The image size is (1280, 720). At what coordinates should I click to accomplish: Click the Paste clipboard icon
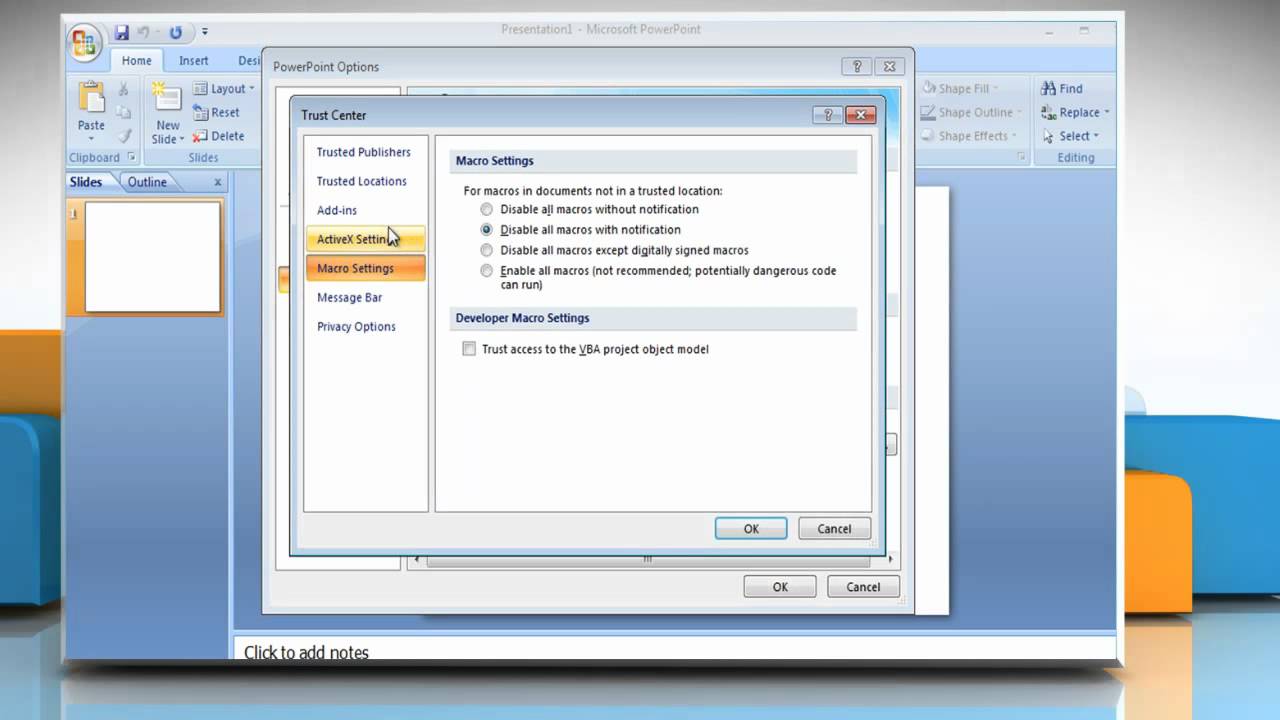[x=91, y=97]
